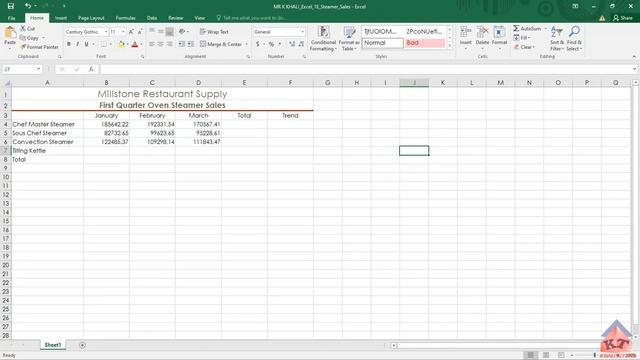Switch to the Formulas tab
The width and height of the screenshot is (640, 360).
click(125, 18)
